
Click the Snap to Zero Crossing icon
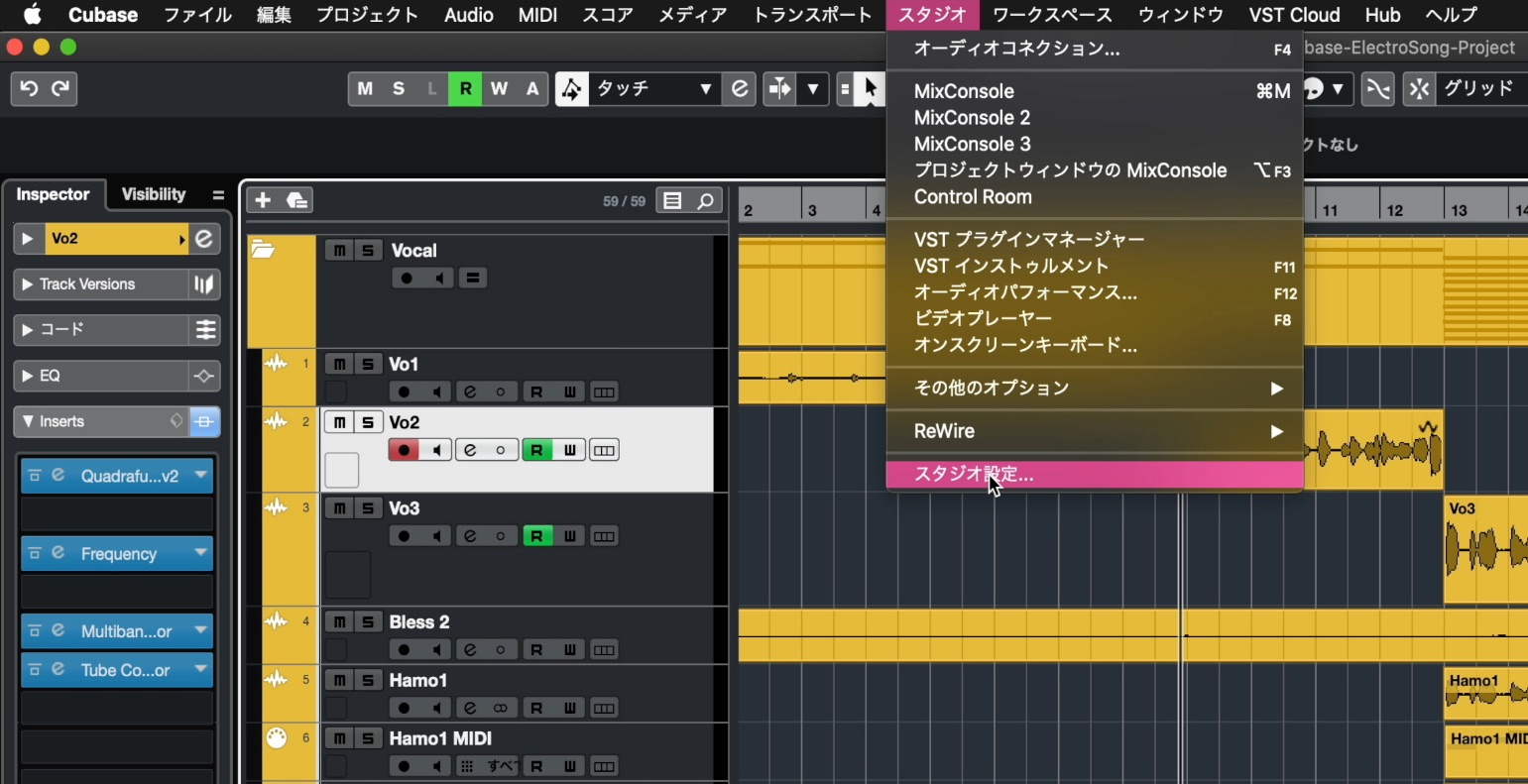point(1377,89)
